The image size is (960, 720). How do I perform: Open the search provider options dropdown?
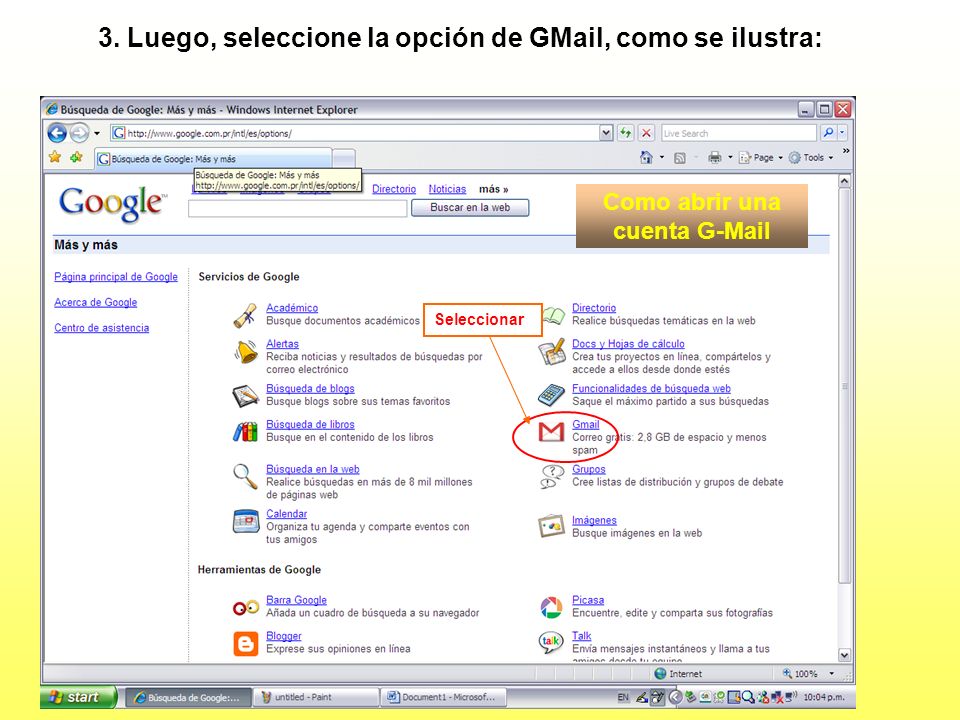[842, 132]
